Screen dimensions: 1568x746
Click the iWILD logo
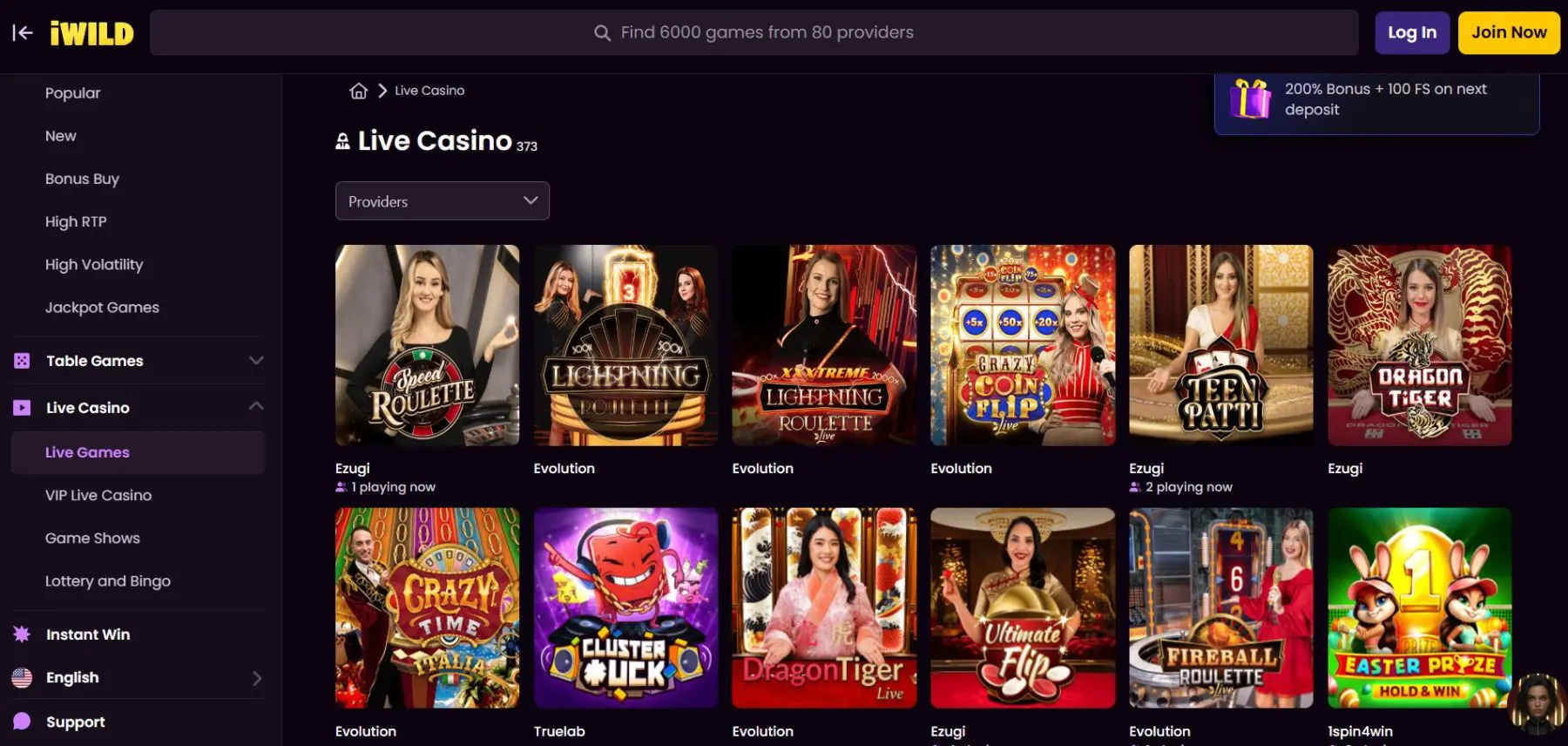point(92,33)
